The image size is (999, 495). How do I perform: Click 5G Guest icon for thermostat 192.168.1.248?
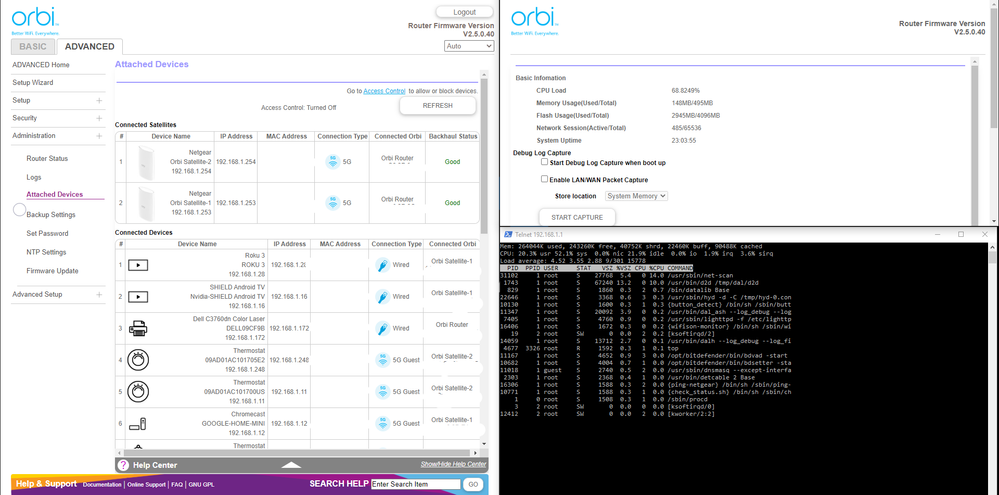tap(382, 361)
